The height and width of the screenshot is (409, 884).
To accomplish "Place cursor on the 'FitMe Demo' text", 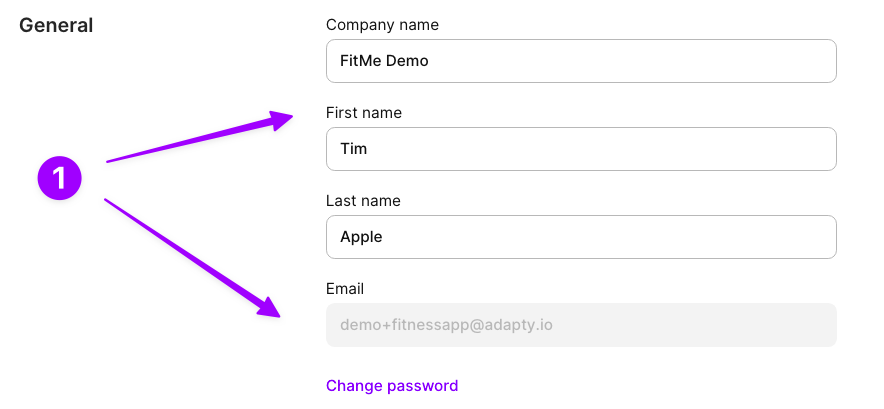I will (384, 61).
